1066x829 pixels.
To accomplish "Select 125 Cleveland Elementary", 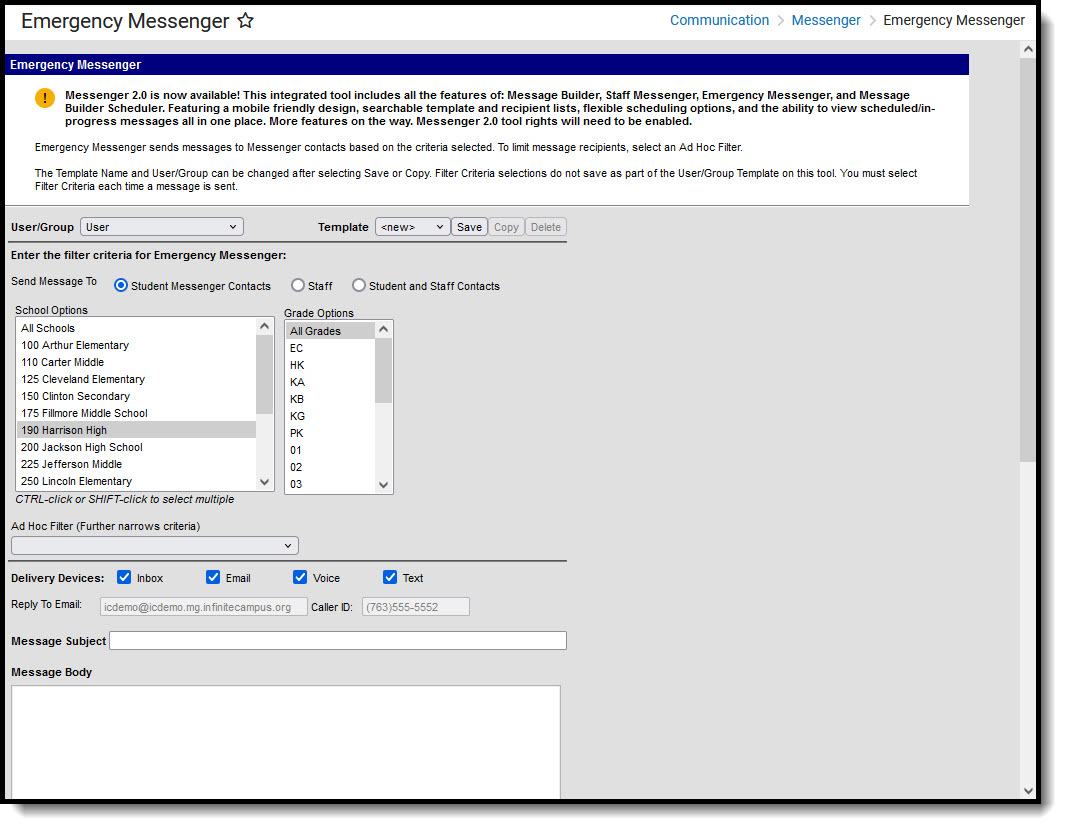I will pos(136,379).
